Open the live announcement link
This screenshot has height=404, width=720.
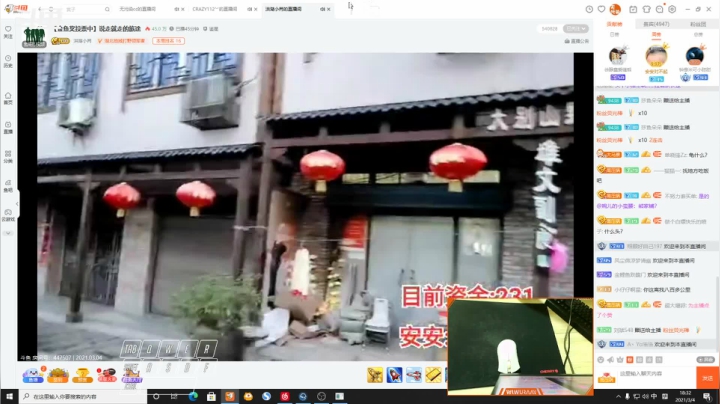[577, 41]
